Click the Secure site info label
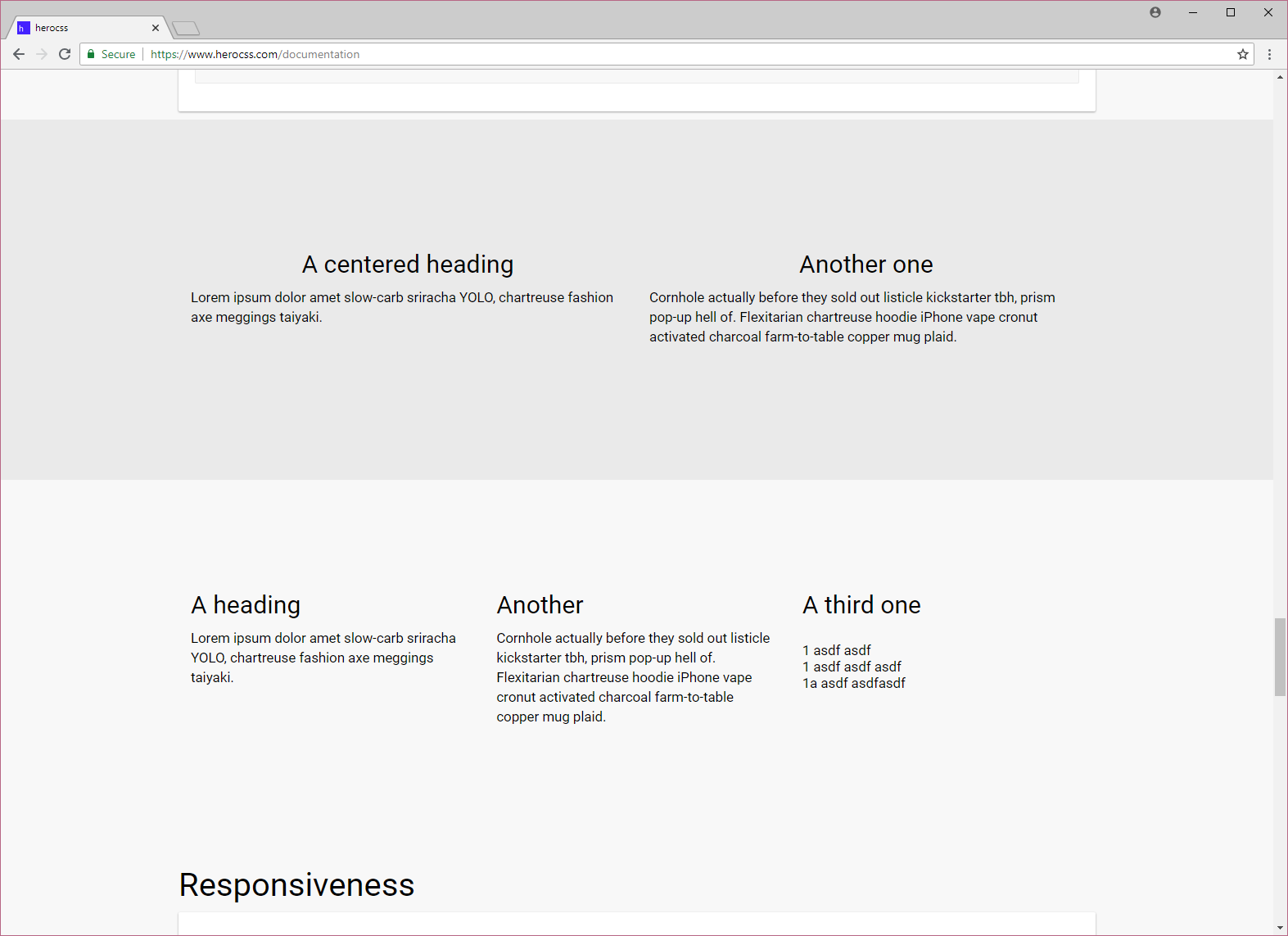Screen dimensions: 1288x936 [x=119, y=54]
